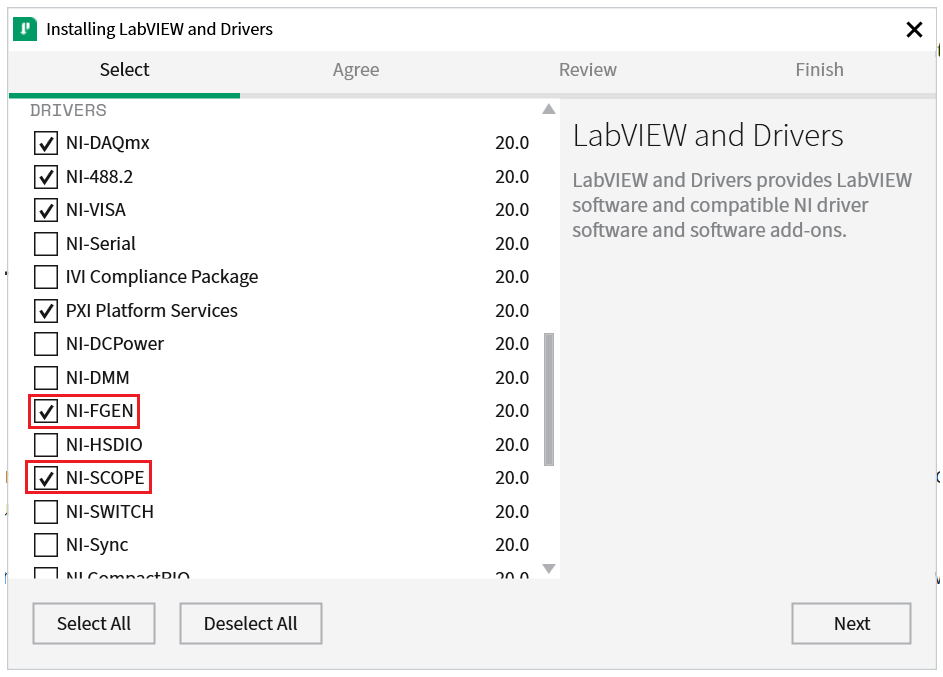Click the driver list scroll down arrow
943x677 pixels.
[x=548, y=568]
